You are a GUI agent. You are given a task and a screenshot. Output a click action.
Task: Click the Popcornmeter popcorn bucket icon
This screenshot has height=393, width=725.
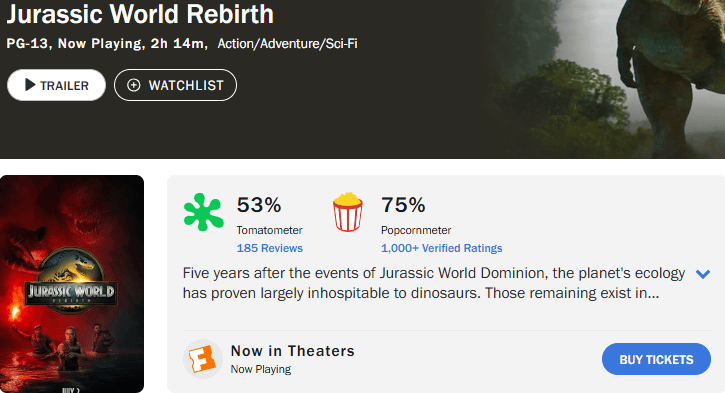tap(348, 212)
